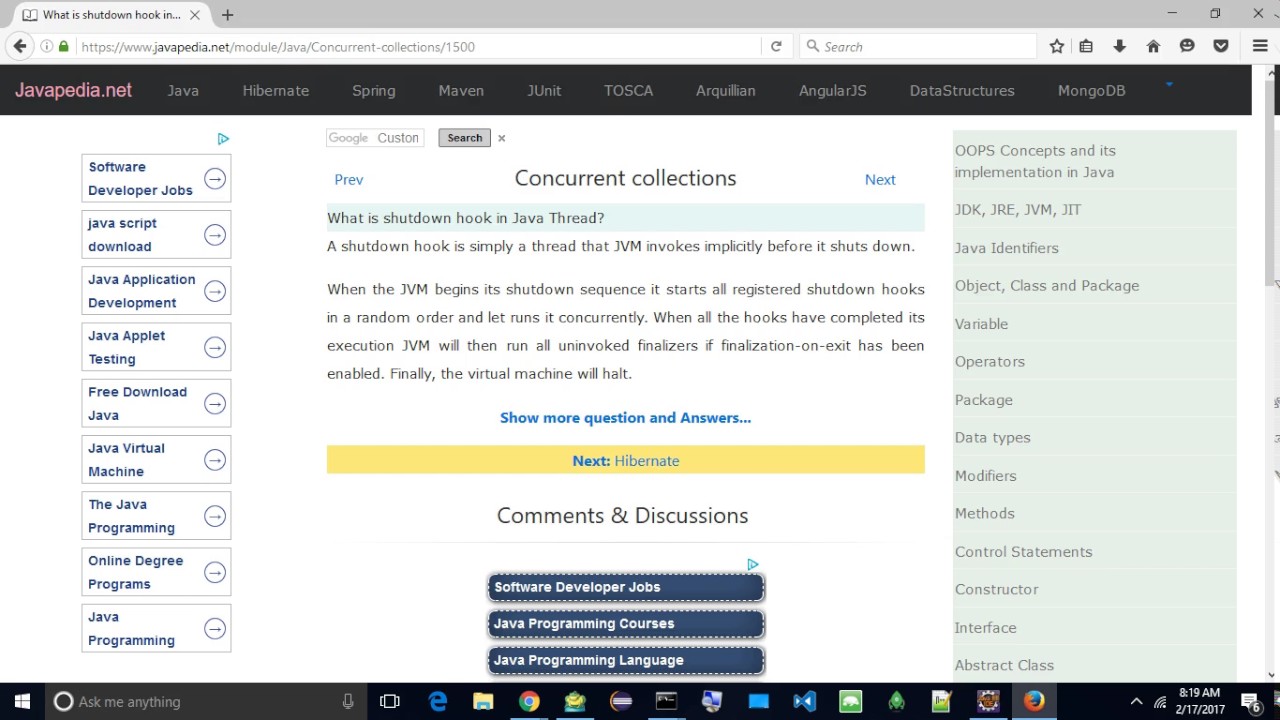Bookmark this page with the star icon
This screenshot has width=1280, height=720.
(1057, 46)
